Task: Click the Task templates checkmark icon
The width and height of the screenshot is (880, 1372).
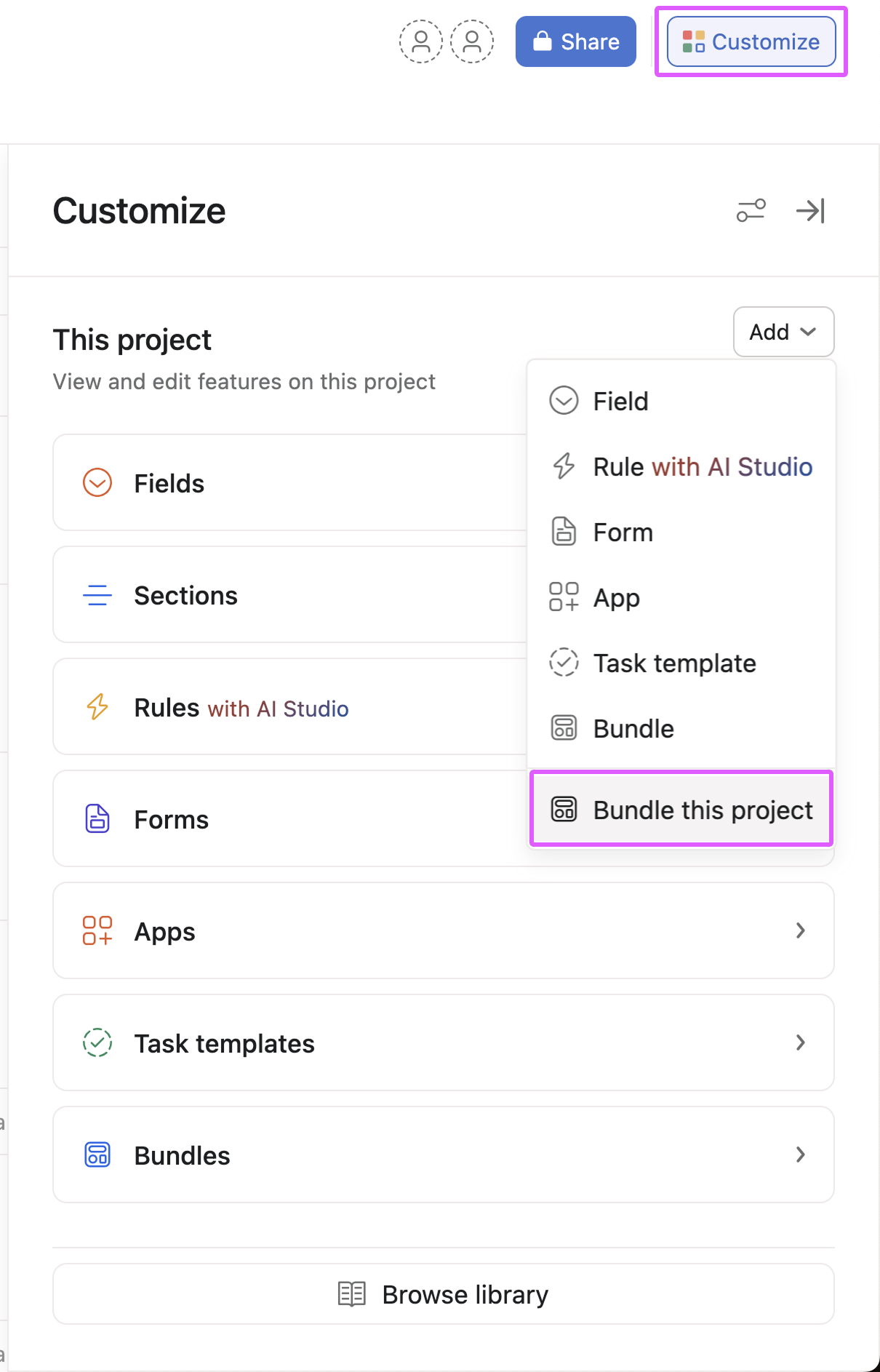Action: [x=97, y=1042]
